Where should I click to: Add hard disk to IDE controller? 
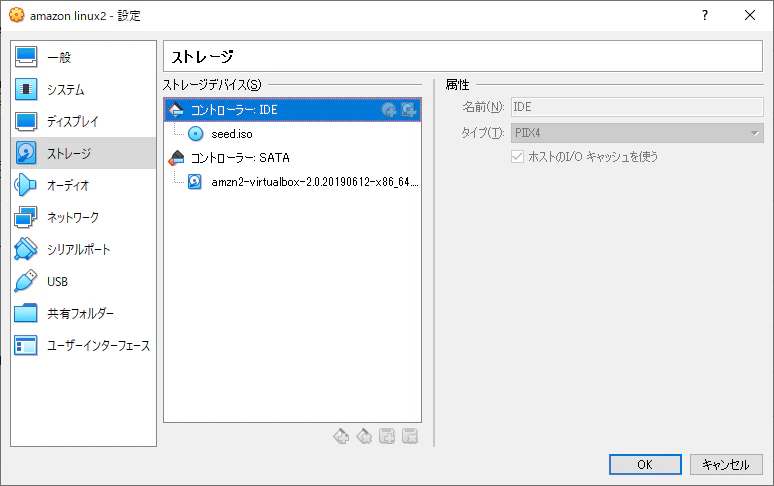(409, 110)
